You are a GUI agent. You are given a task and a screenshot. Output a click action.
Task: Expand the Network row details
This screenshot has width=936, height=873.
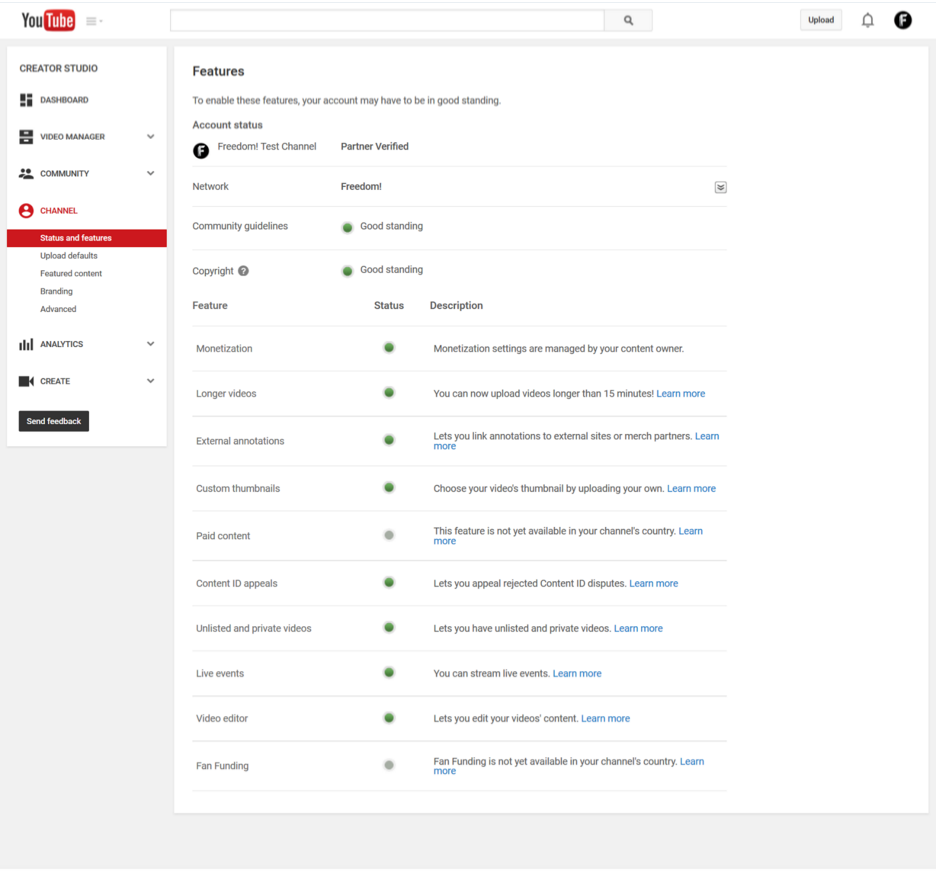[721, 187]
